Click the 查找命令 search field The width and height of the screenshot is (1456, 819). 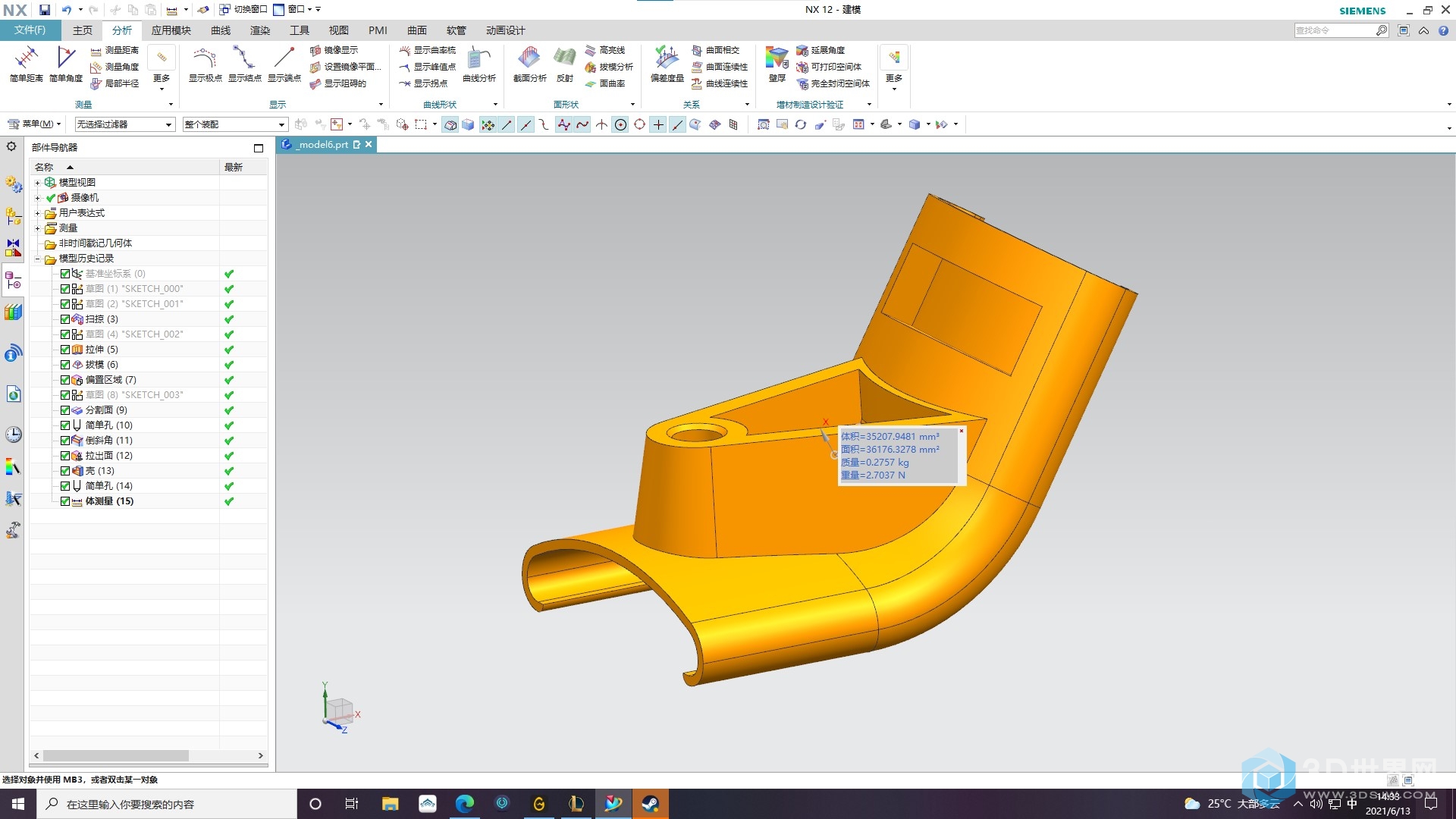[1335, 30]
